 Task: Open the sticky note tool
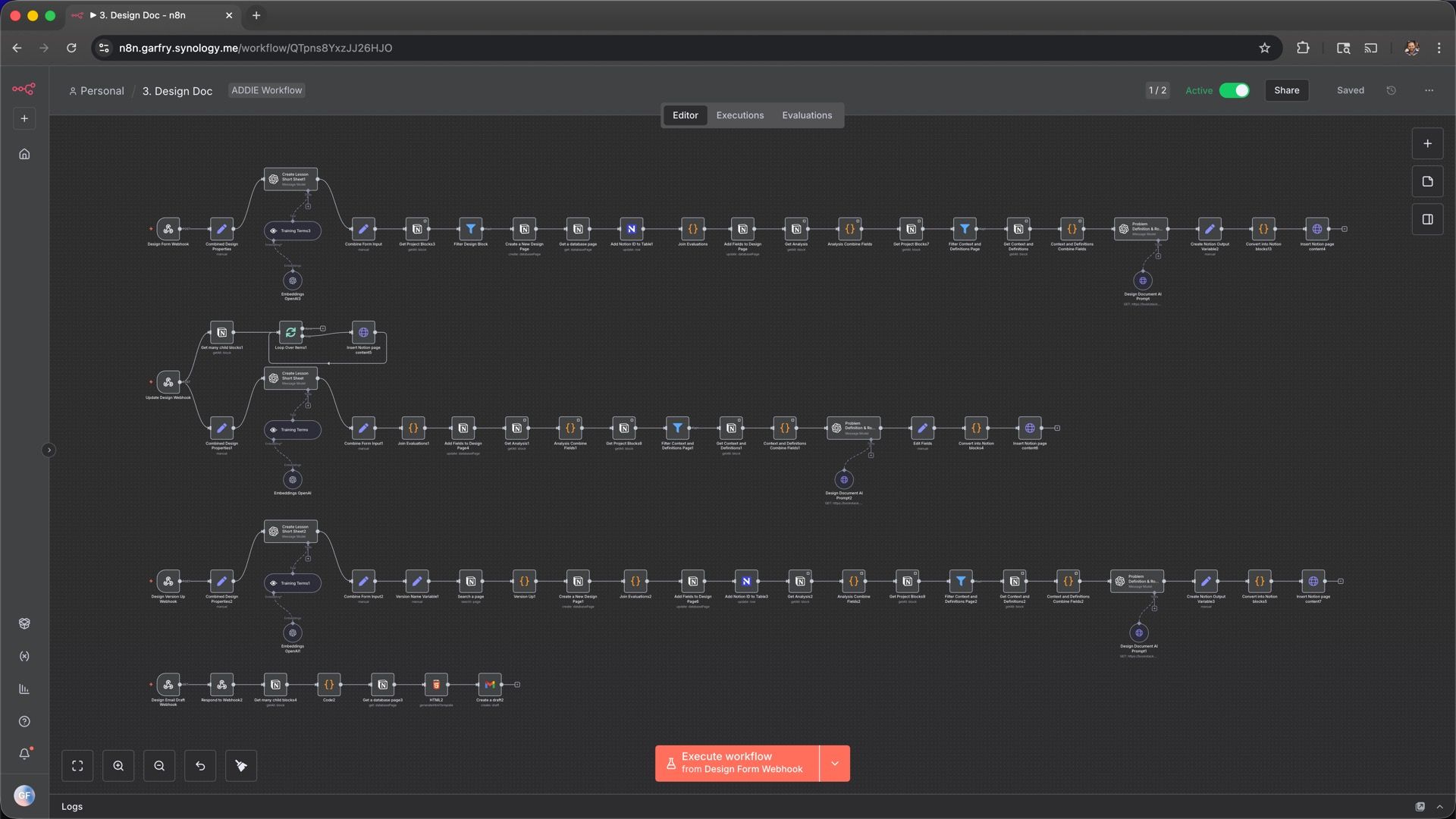[1427, 182]
